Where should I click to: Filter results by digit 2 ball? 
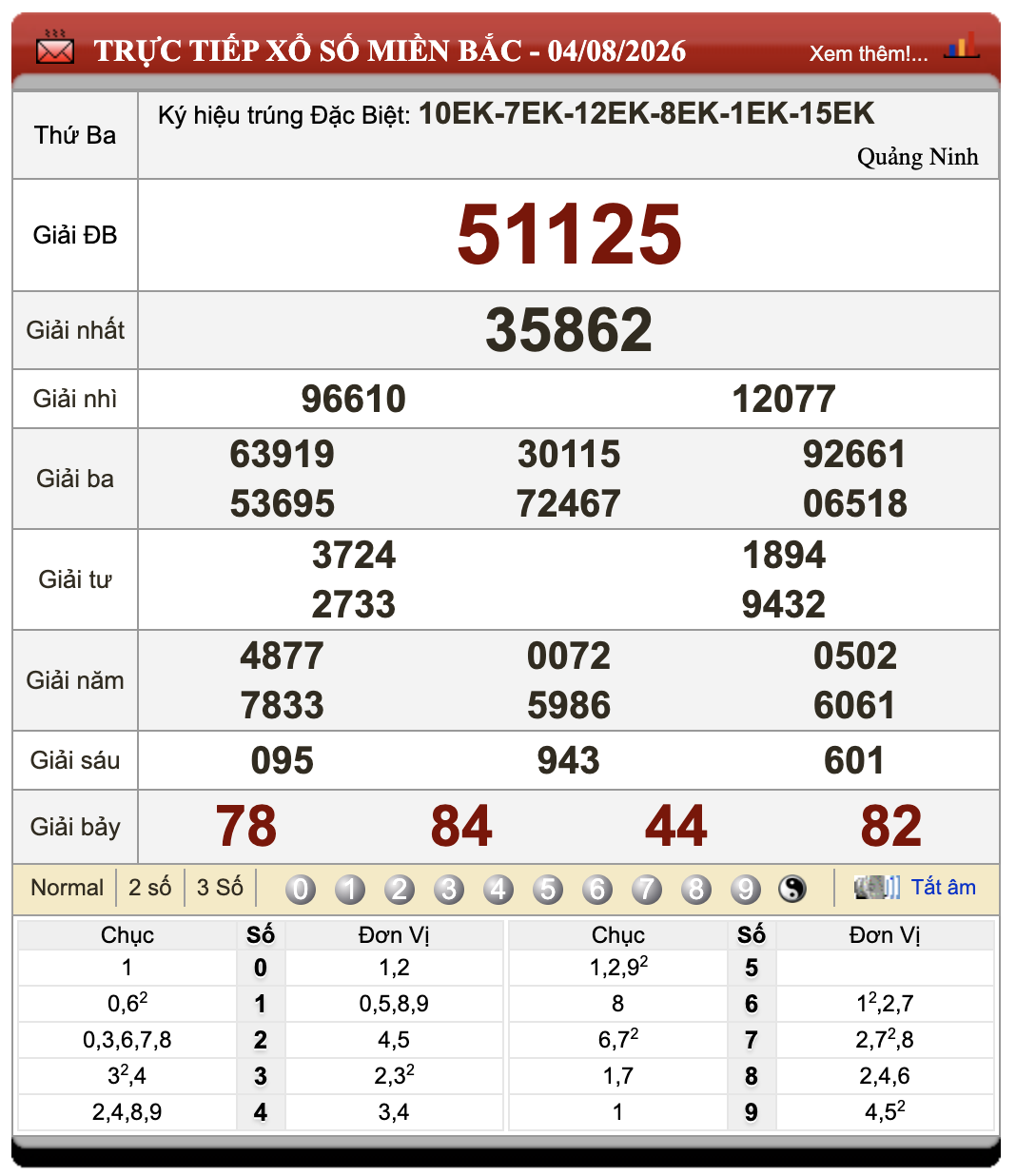coord(400,889)
